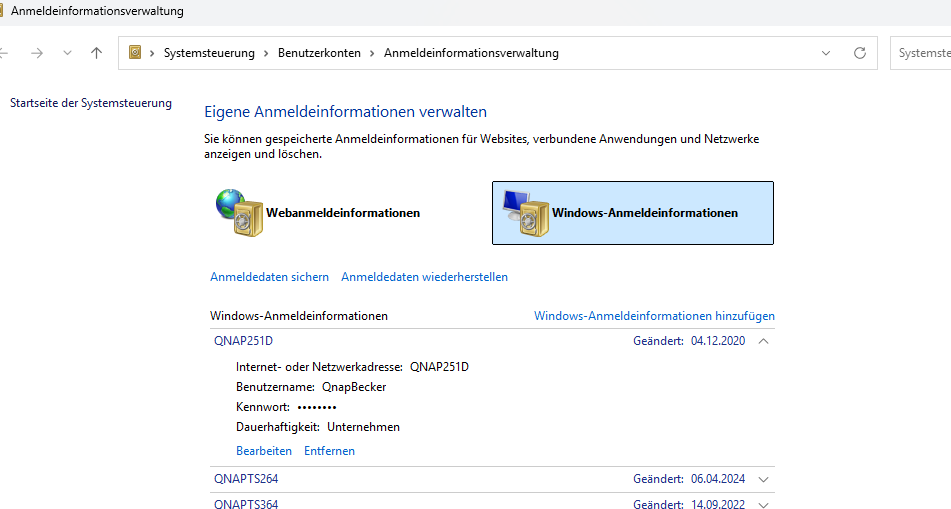Screen dimensions: 951x509
Task: Focus the Systemsteuerung search field
Action: [x=921, y=53]
